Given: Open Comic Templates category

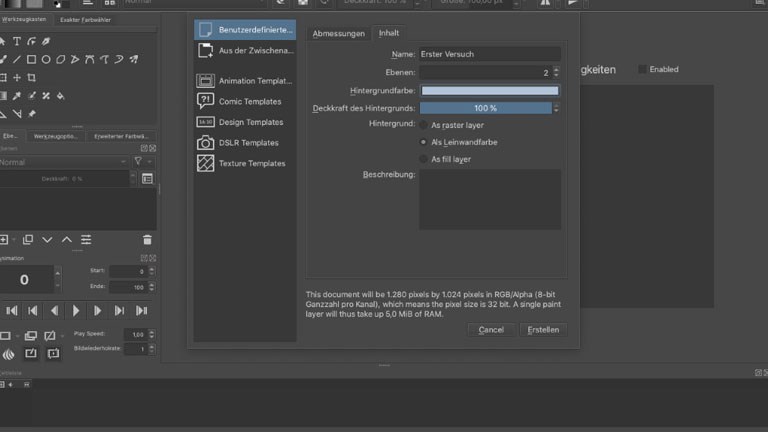Looking at the screenshot, I should pos(249,101).
